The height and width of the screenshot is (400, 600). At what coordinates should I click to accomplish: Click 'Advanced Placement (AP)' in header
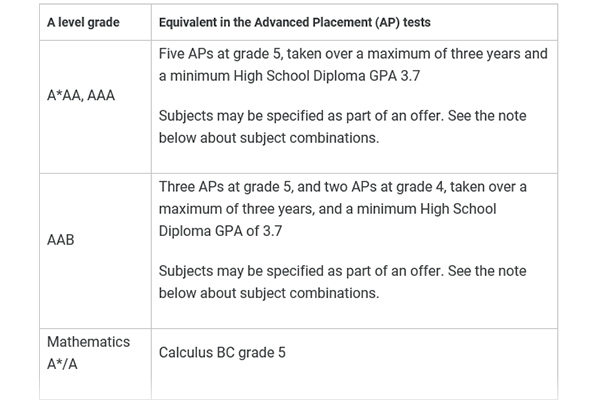(328, 23)
